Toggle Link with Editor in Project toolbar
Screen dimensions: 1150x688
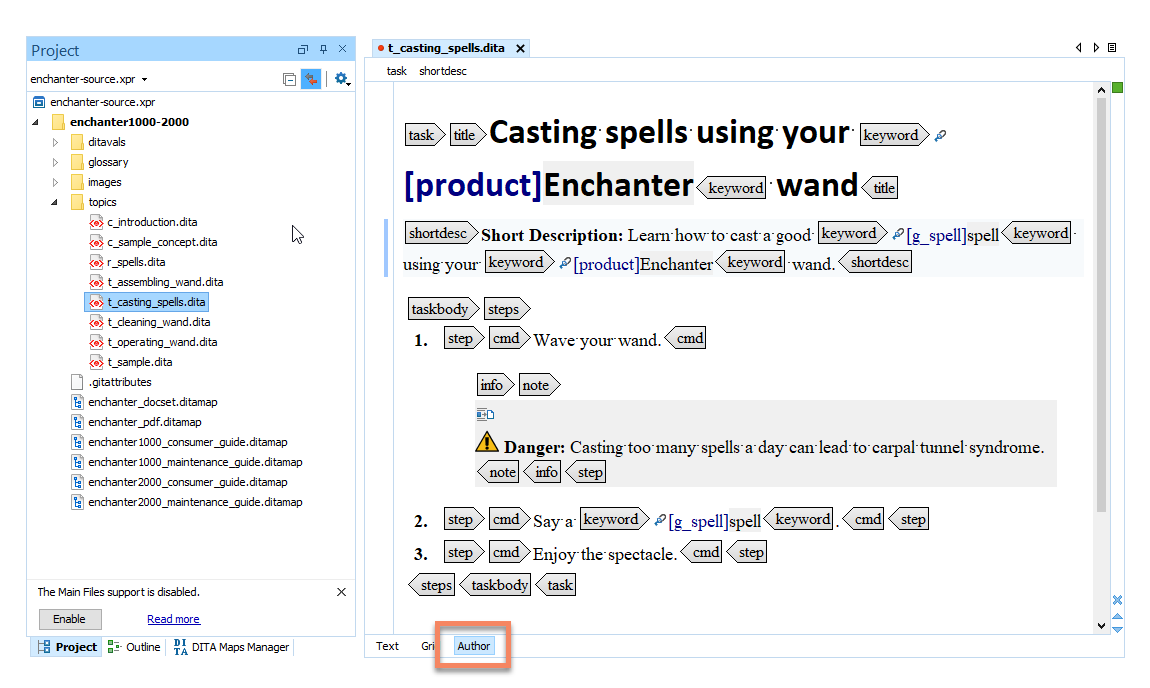tap(311, 79)
